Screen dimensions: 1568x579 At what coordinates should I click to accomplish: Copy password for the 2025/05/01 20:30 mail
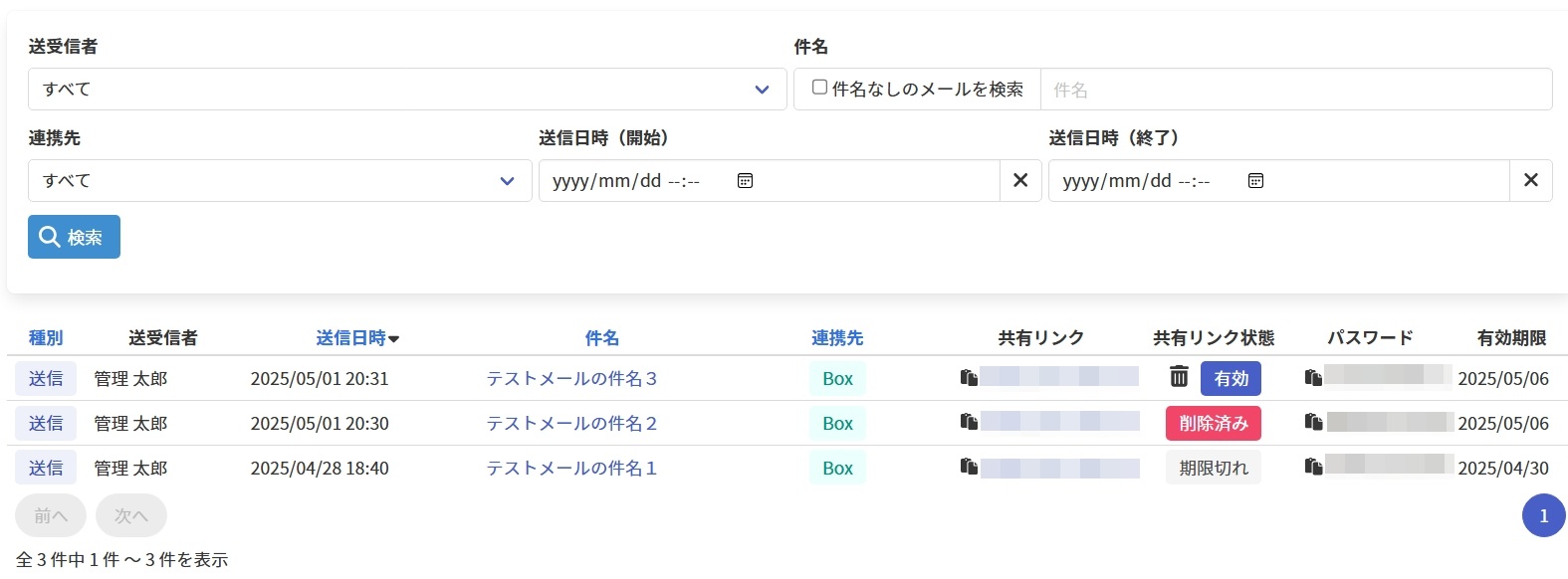(1313, 422)
